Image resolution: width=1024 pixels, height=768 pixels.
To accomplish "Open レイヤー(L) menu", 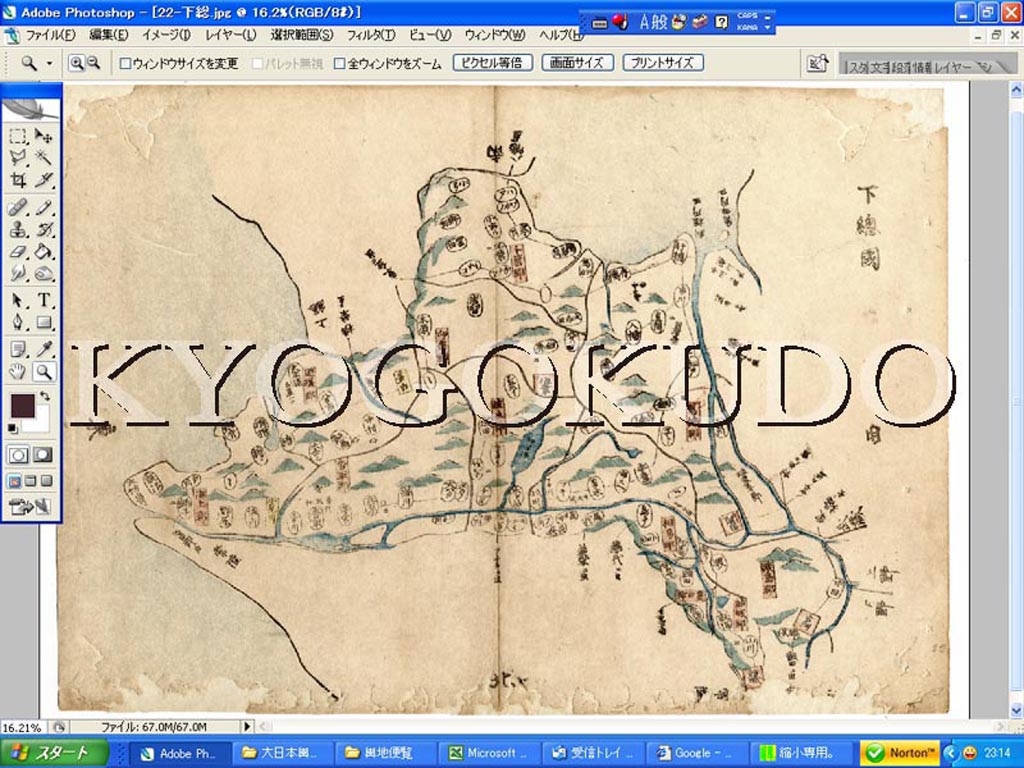I will (x=231, y=35).
